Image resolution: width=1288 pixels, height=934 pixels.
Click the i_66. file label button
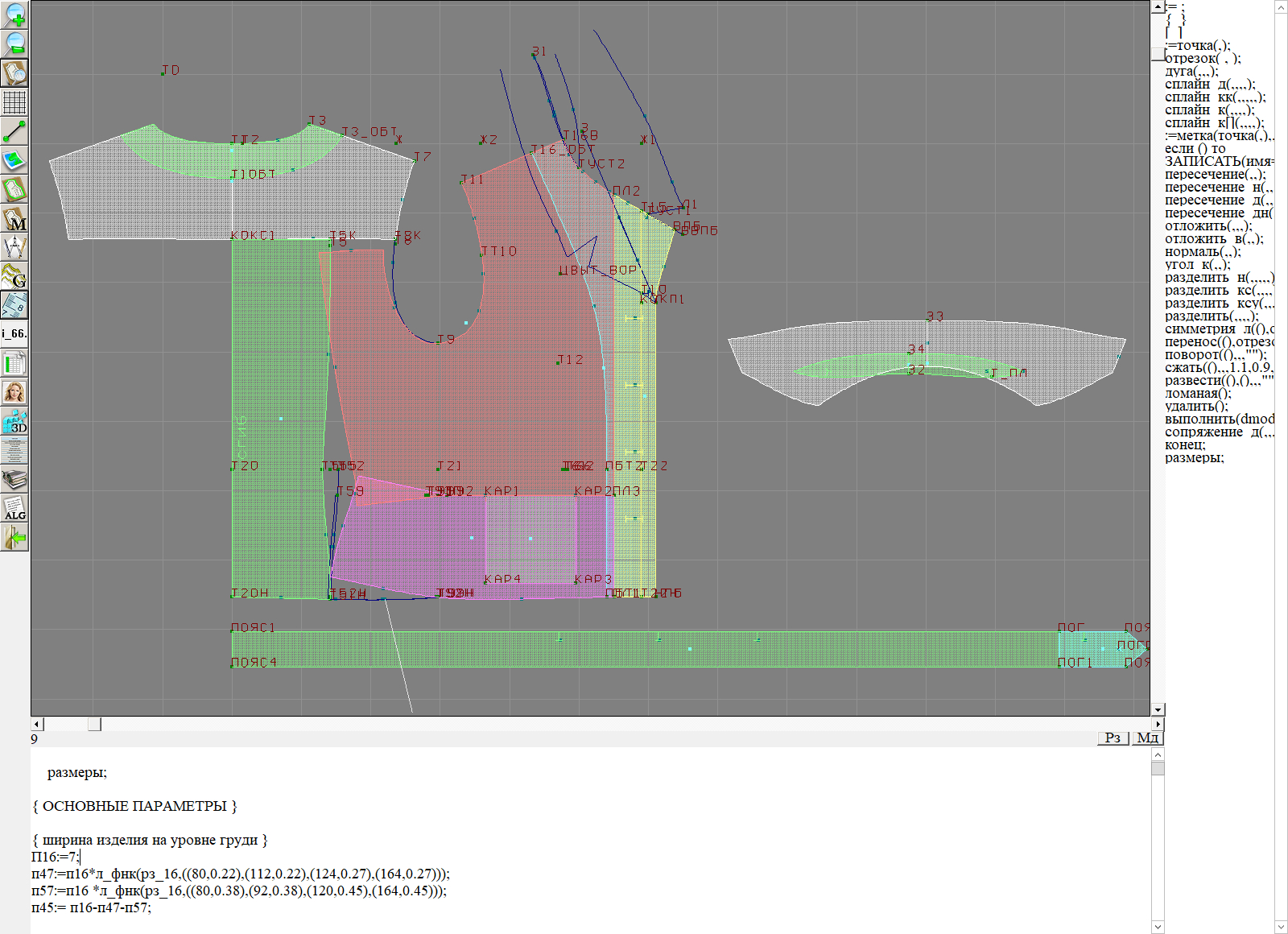pos(14,333)
